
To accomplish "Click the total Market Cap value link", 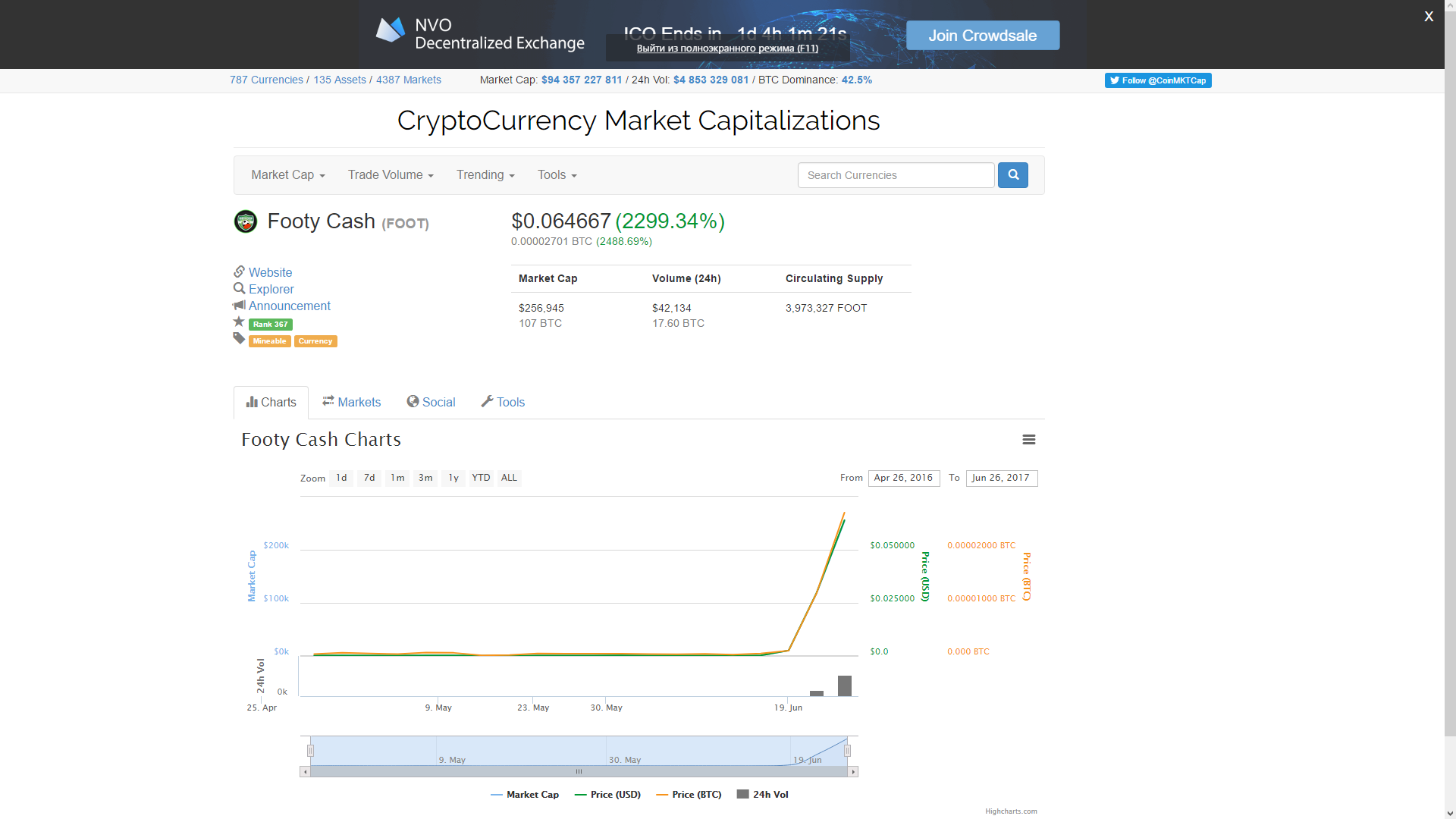I will [x=582, y=80].
